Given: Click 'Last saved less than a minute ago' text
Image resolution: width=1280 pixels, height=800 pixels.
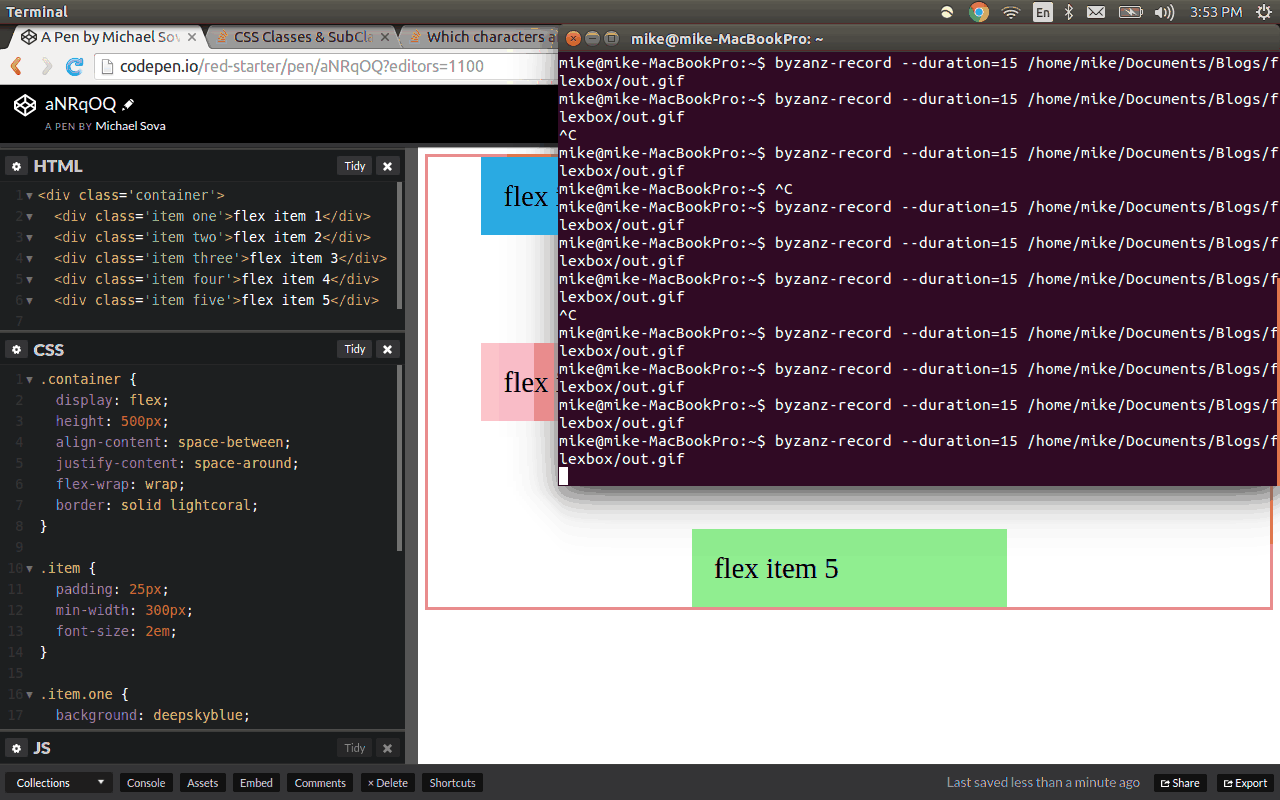Looking at the screenshot, I should (x=1043, y=783).
